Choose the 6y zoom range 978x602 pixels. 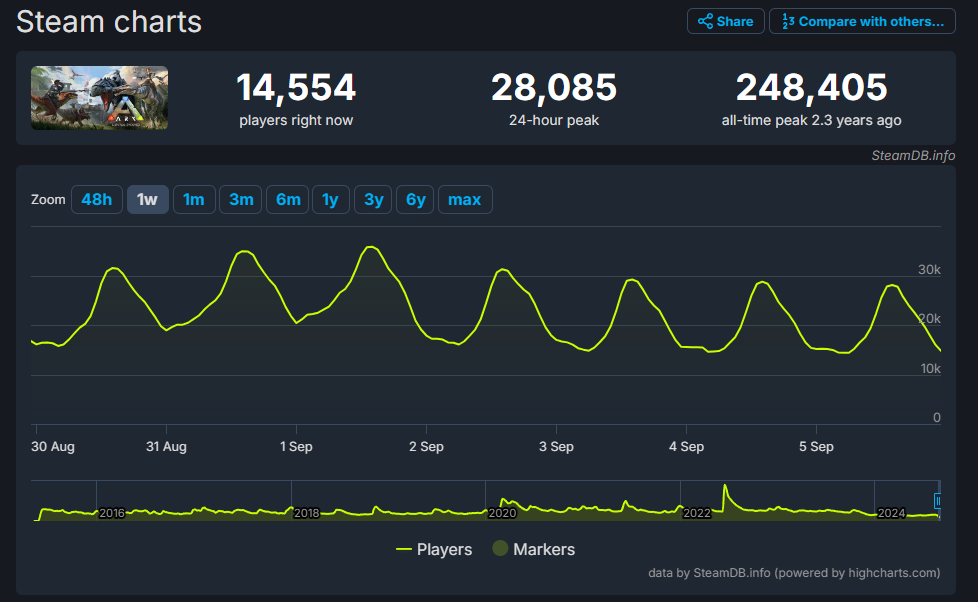(415, 200)
